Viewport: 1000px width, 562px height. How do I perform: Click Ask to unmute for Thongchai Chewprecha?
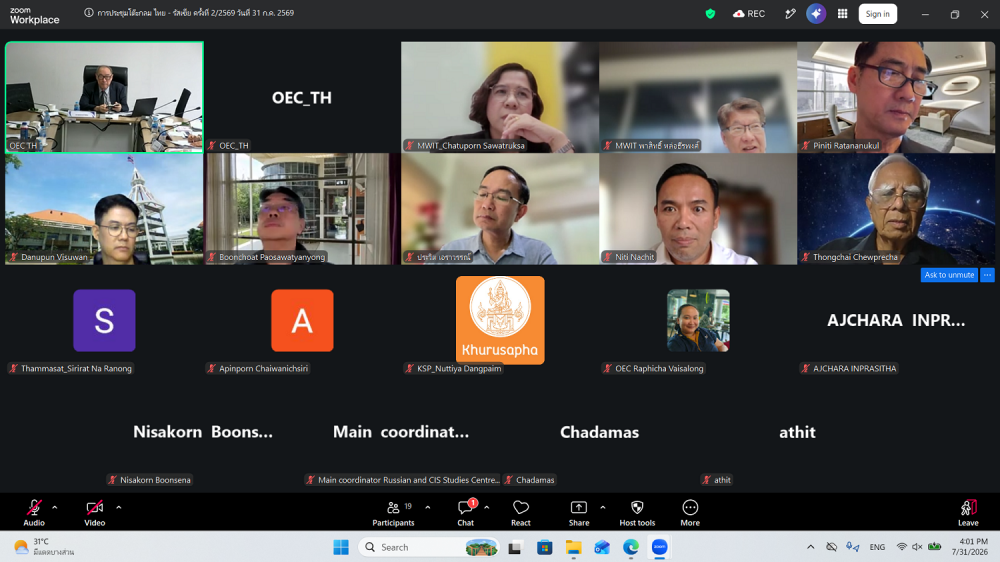coord(949,275)
